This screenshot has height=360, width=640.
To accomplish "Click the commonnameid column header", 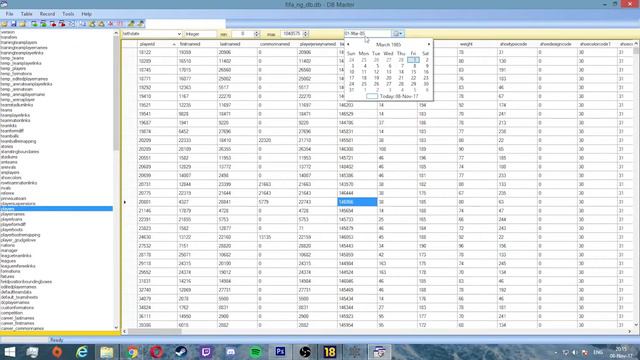I will coord(278,44).
